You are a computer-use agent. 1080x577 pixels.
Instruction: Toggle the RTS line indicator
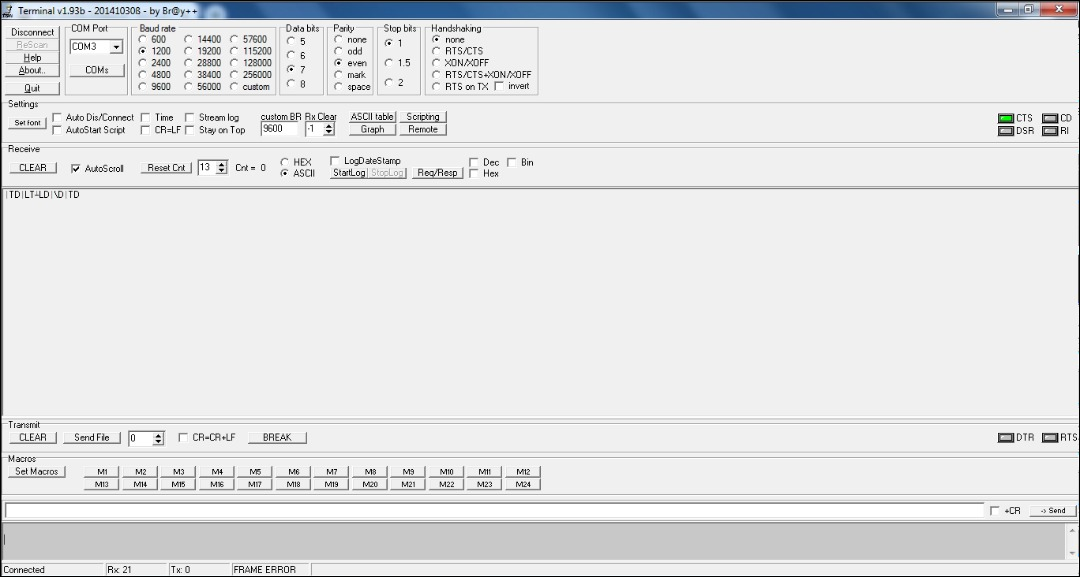click(1050, 437)
